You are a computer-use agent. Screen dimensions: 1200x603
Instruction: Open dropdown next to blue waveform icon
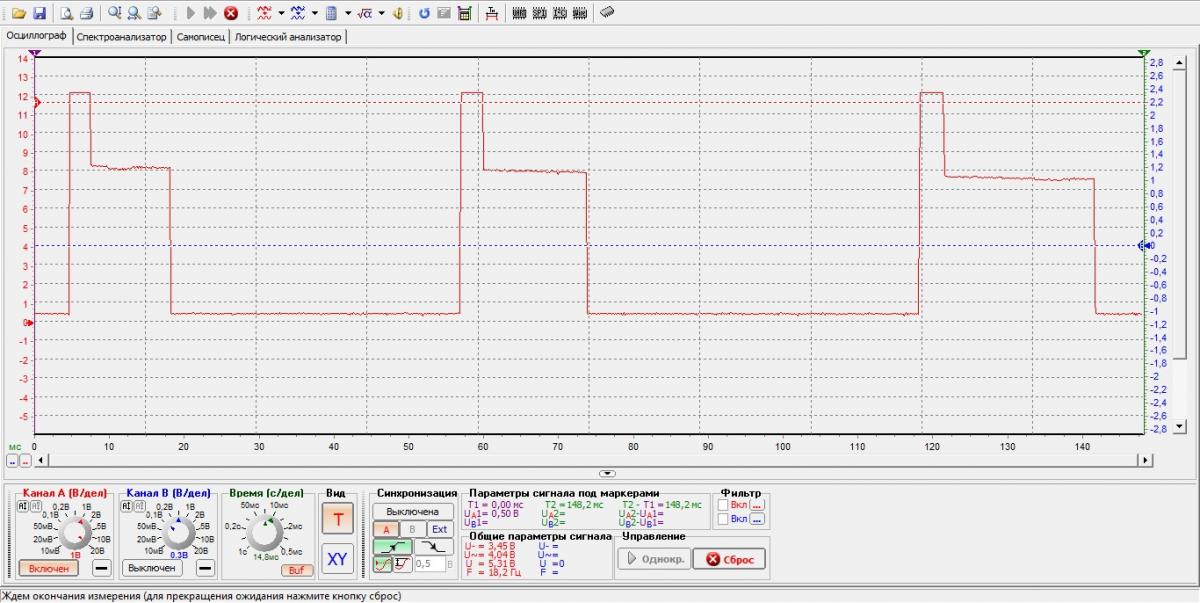point(315,13)
